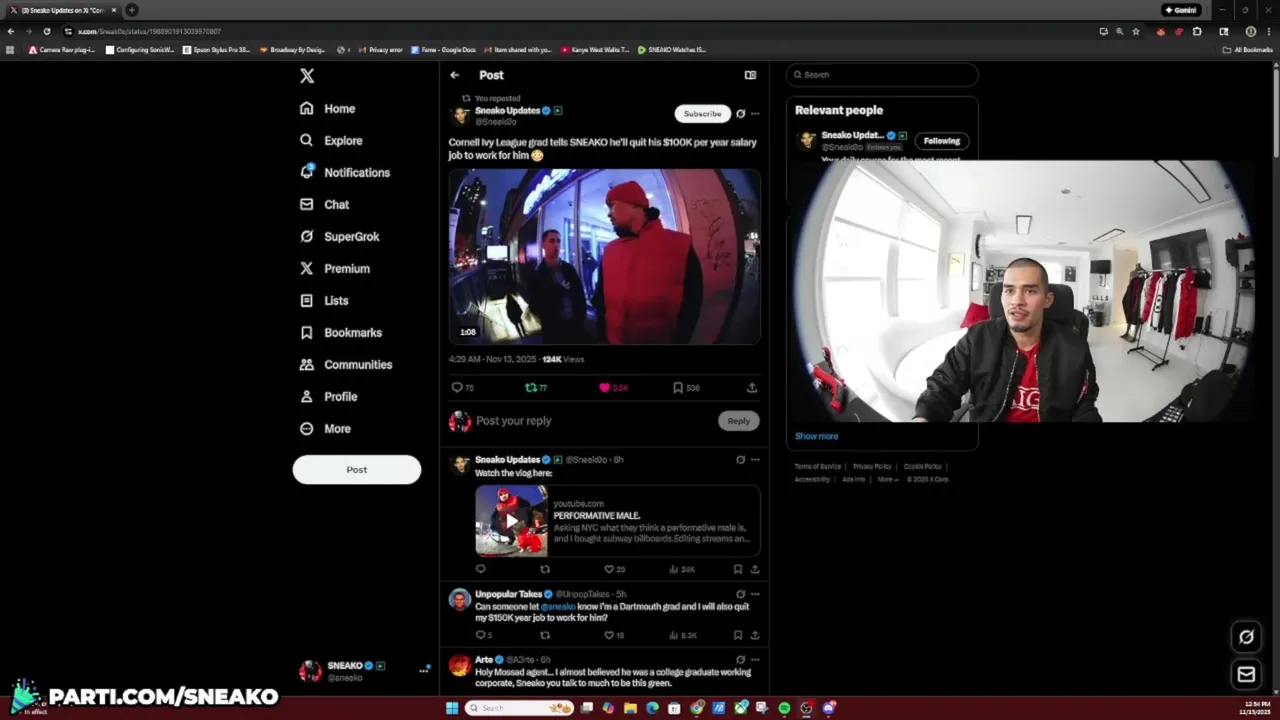
Task: Open more options on the Unpopular Takes post
Action: (x=755, y=594)
